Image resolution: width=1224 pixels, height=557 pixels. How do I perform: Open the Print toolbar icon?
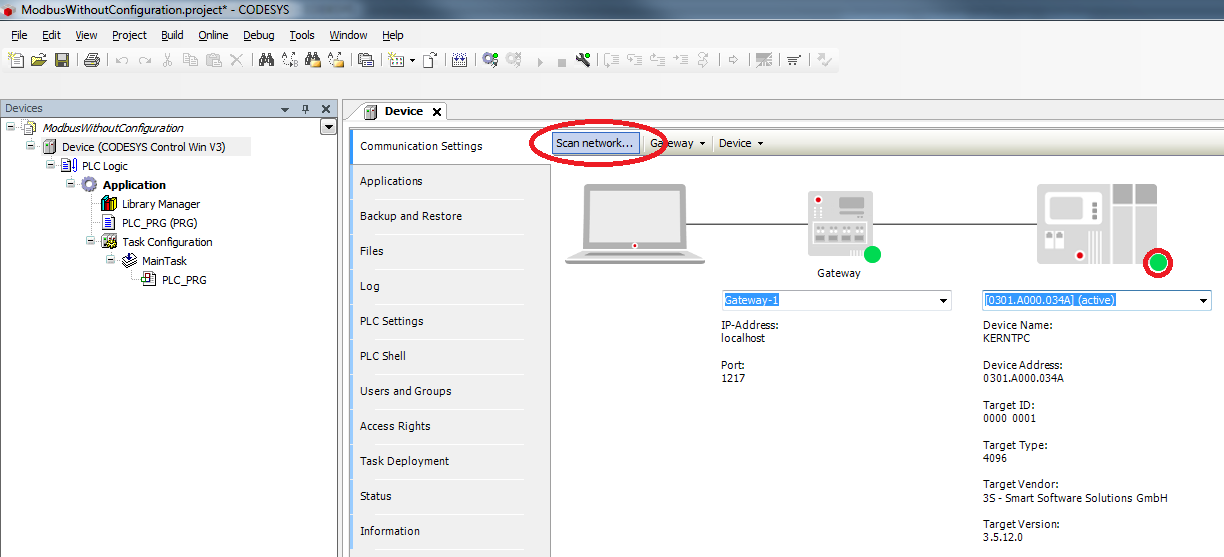click(92, 60)
